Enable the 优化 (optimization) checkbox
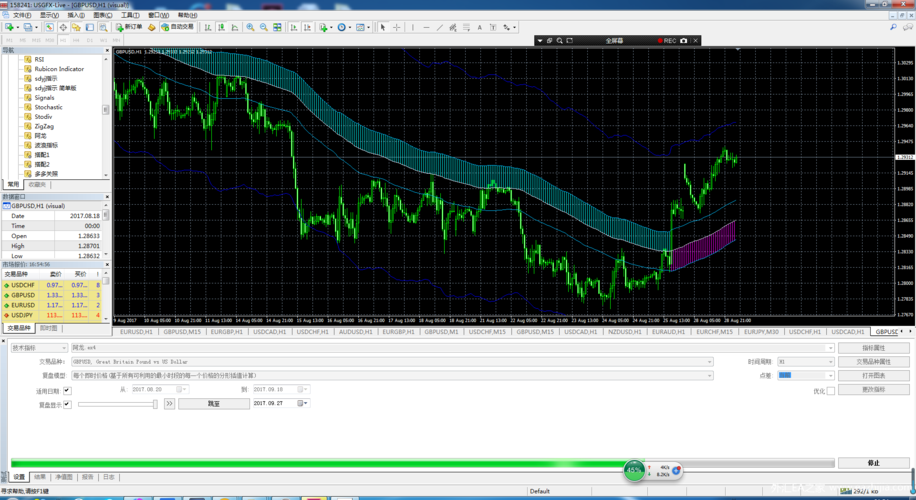The width and height of the screenshot is (916, 500). click(830, 391)
